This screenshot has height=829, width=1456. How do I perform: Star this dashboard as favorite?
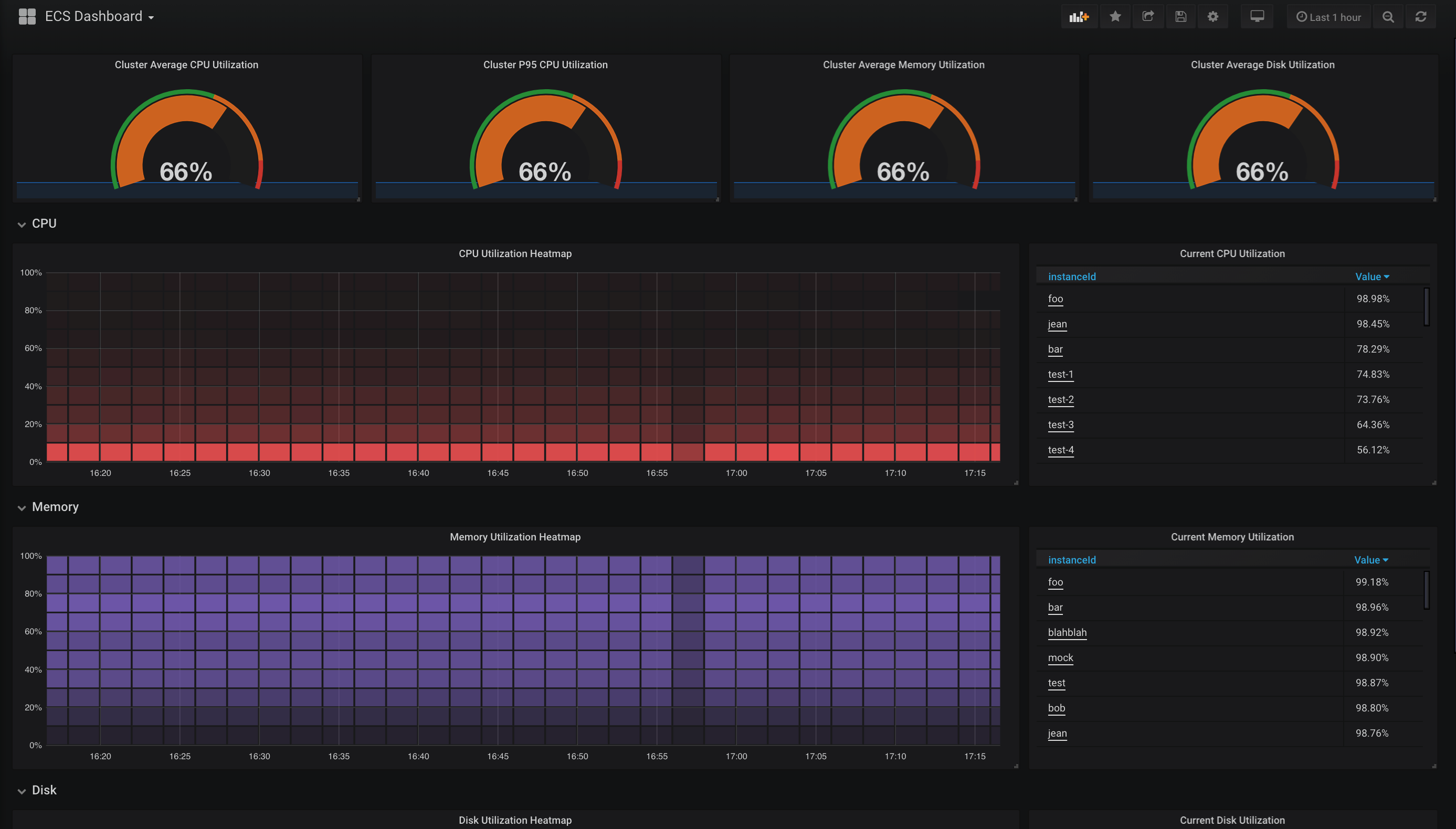click(1115, 17)
